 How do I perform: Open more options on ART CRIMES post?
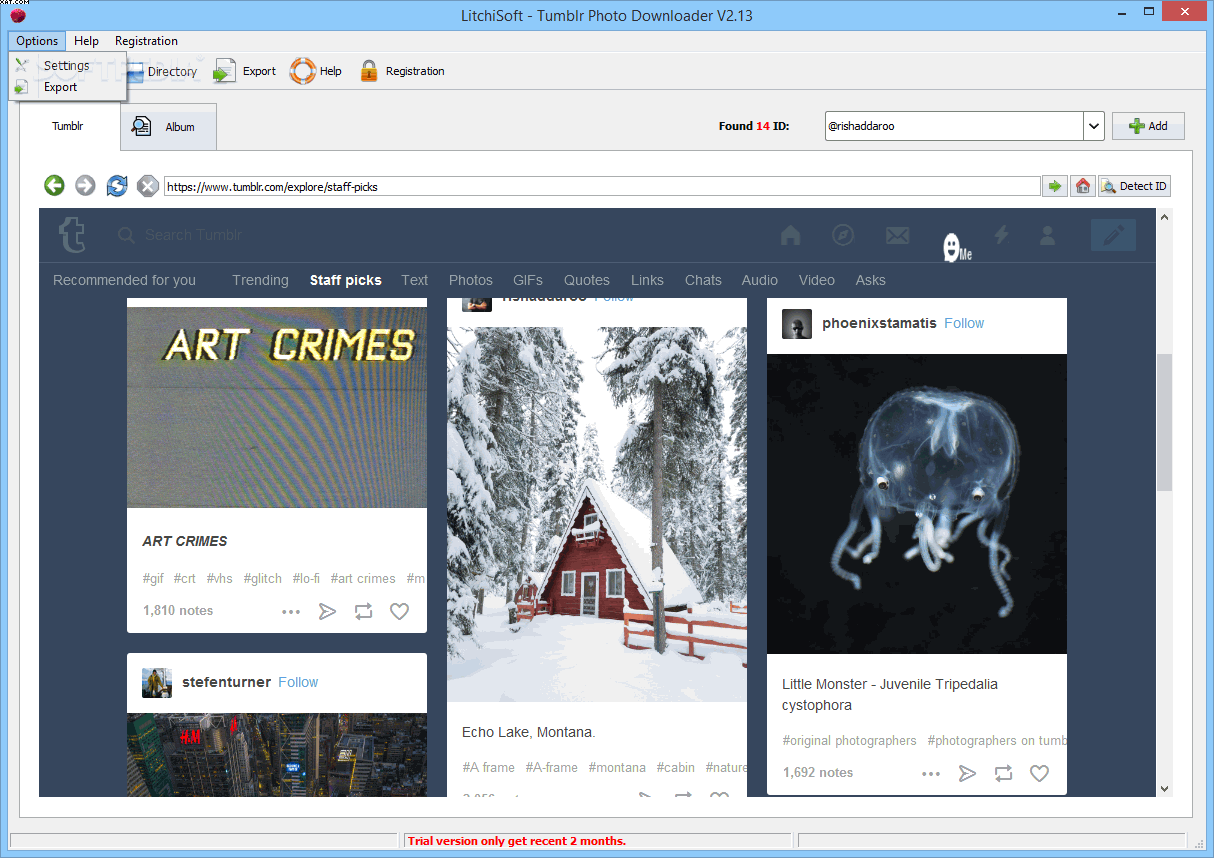(291, 611)
